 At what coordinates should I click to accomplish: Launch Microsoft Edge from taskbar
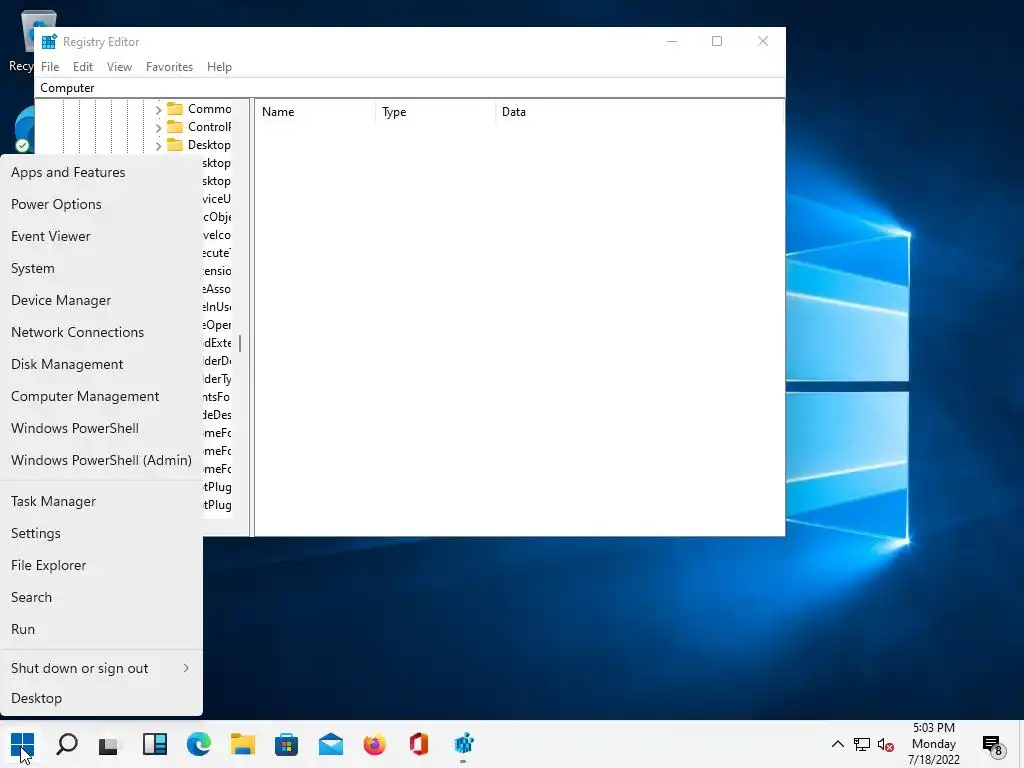click(x=199, y=744)
